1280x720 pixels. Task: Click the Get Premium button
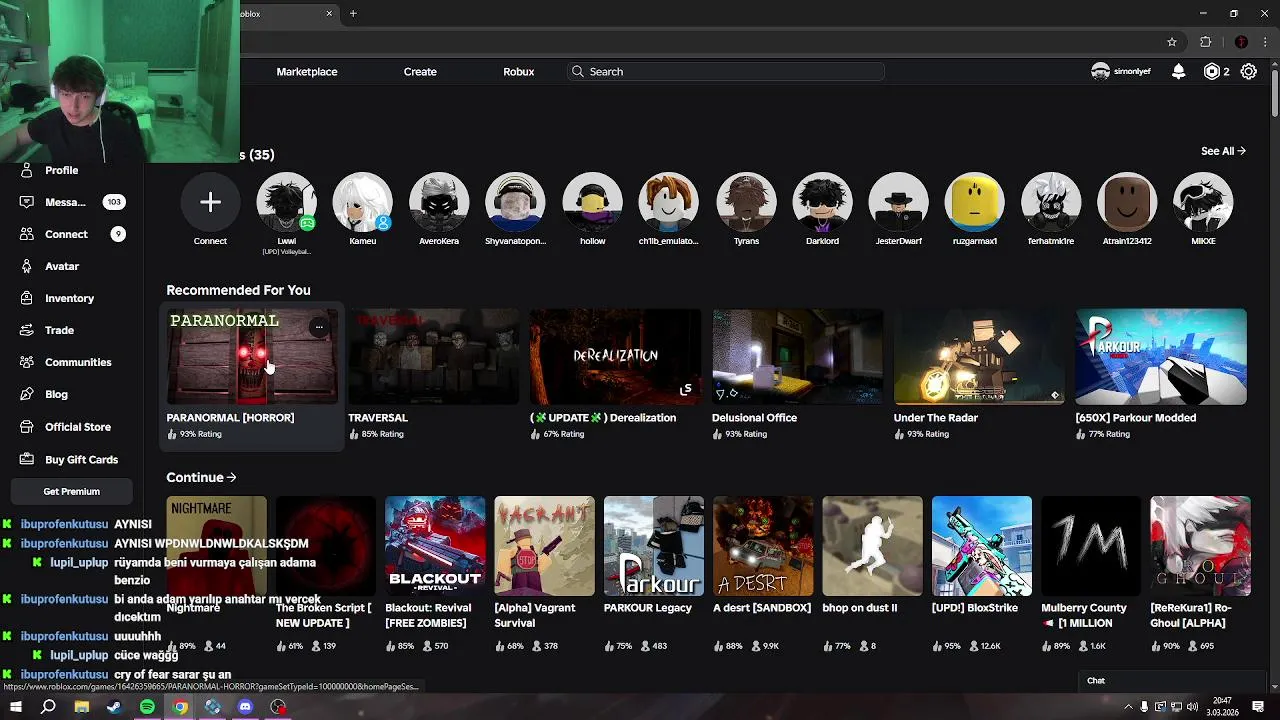tap(72, 491)
